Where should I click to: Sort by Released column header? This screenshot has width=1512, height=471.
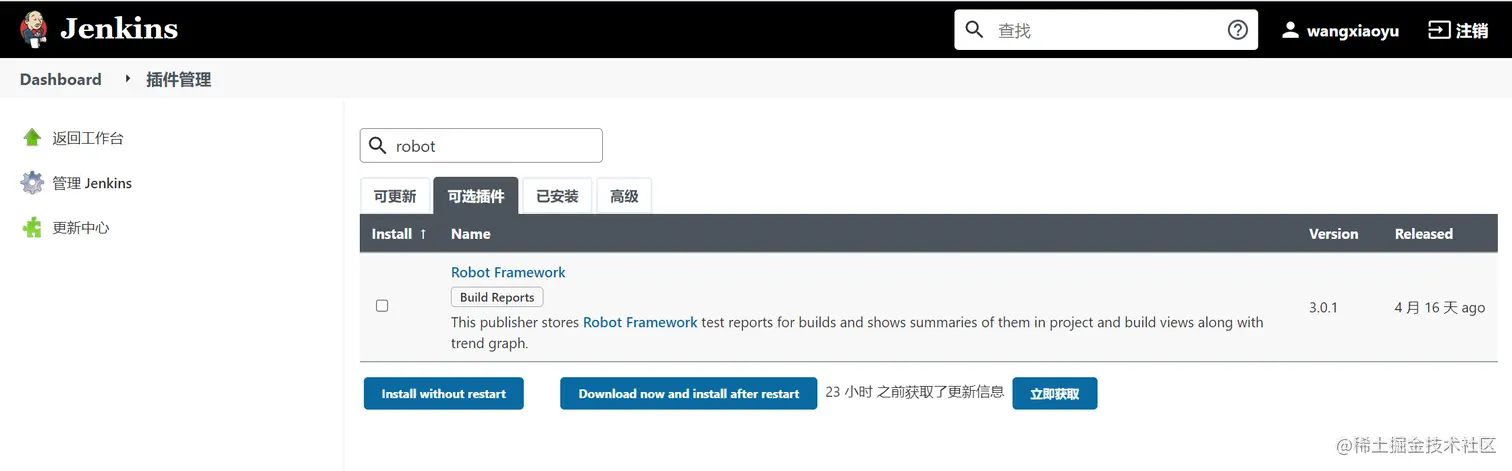point(1423,234)
